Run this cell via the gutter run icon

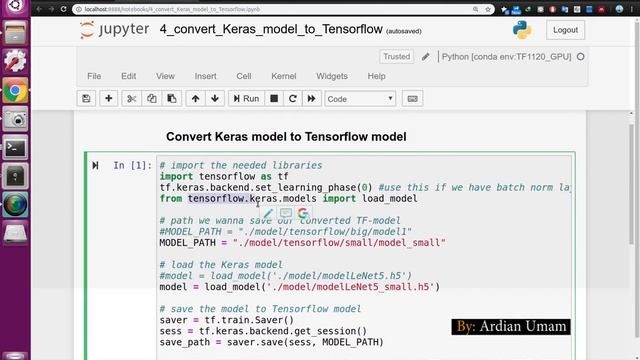[95, 165]
